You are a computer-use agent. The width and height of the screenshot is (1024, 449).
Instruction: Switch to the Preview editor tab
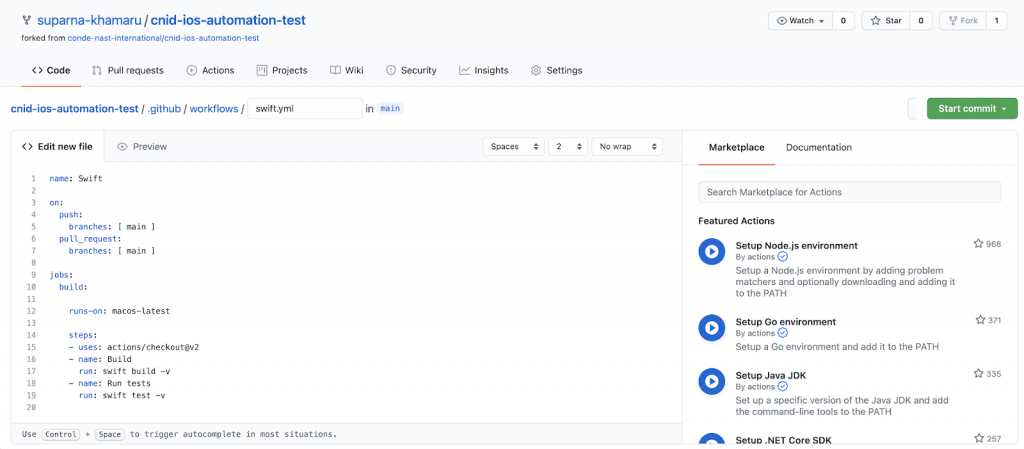pos(142,146)
